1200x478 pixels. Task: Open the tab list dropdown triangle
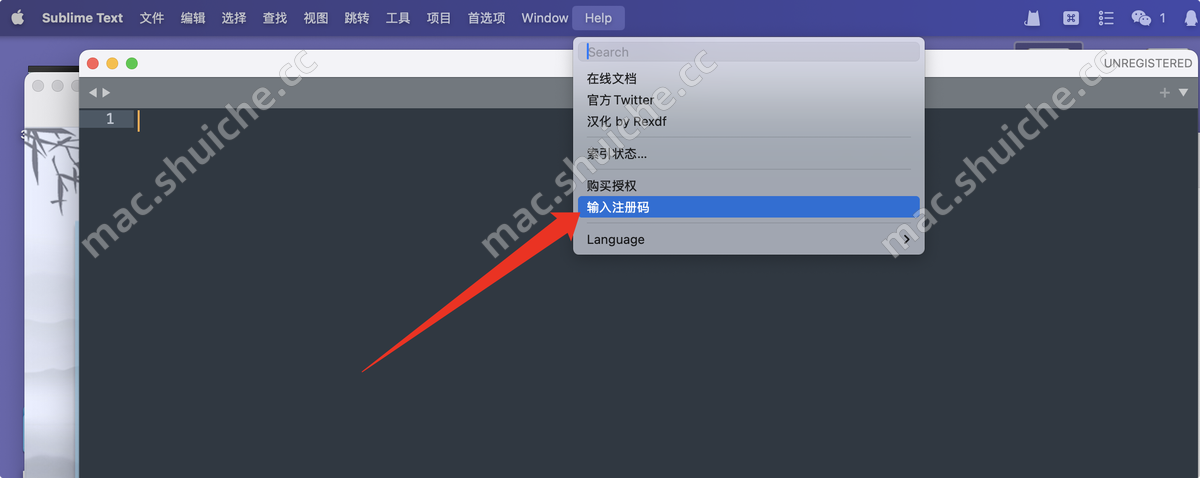[1184, 92]
